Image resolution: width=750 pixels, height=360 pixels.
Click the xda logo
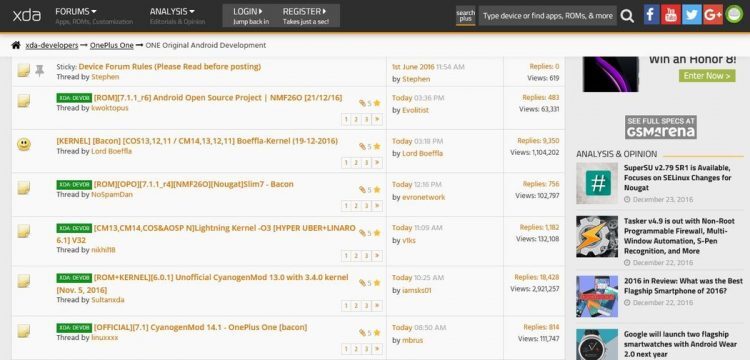coord(26,15)
